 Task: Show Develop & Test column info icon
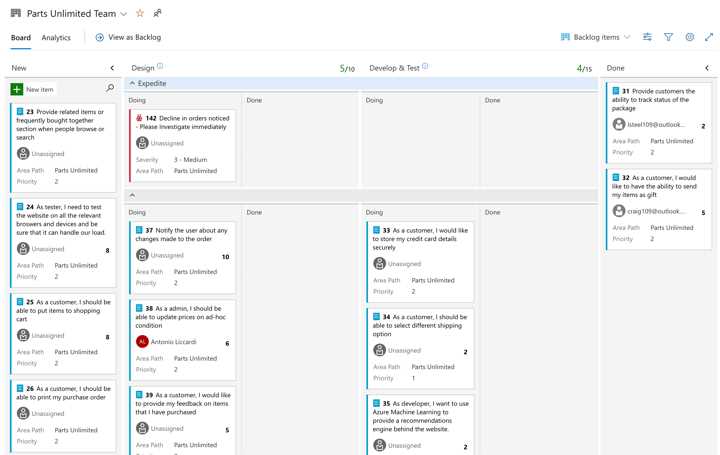coord(425,66)
